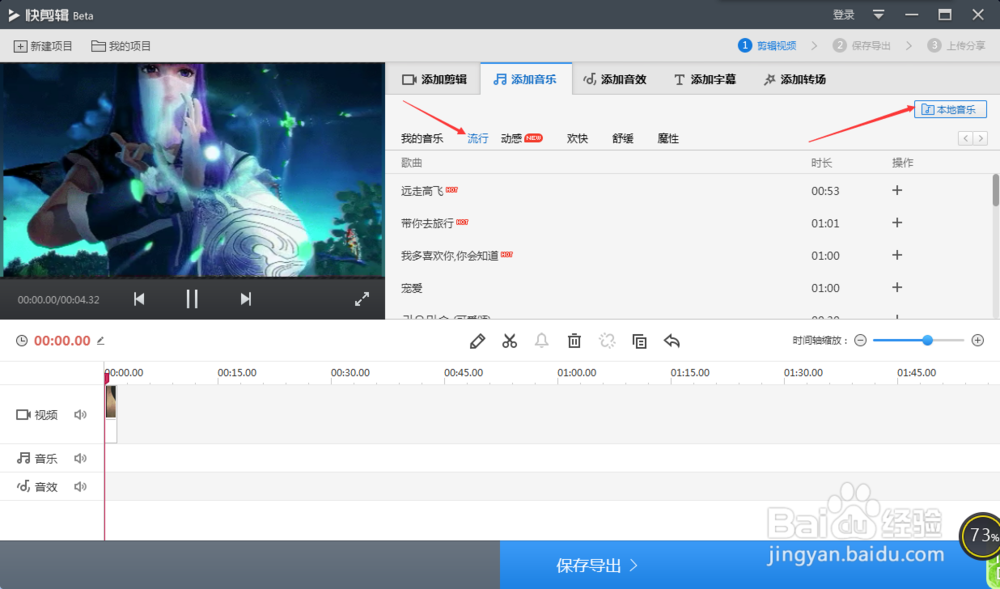Open 我的音乐 category
1000x589 pixels.
[422, 138]
